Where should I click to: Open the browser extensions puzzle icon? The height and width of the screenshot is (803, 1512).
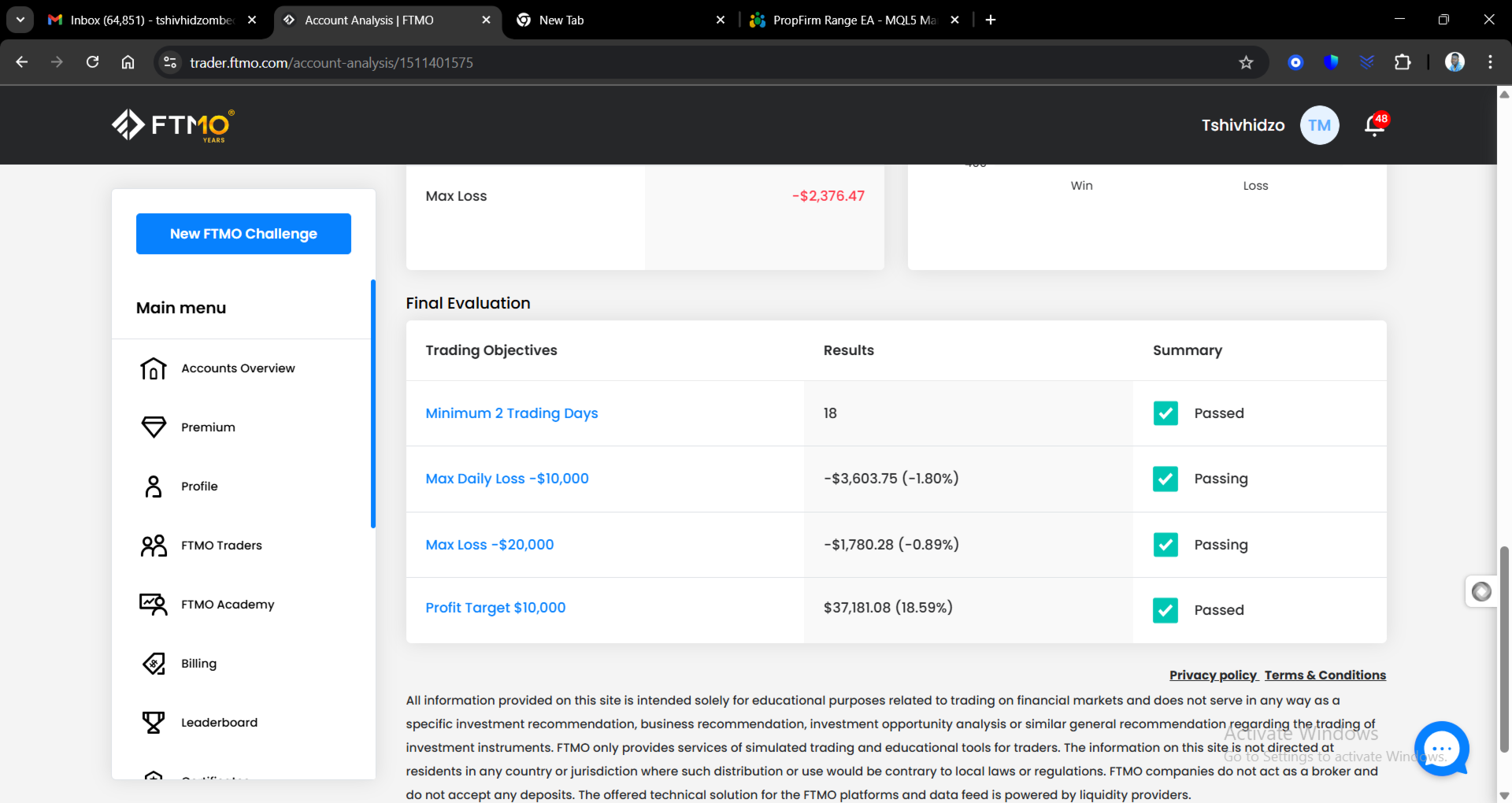(1403, 62)
